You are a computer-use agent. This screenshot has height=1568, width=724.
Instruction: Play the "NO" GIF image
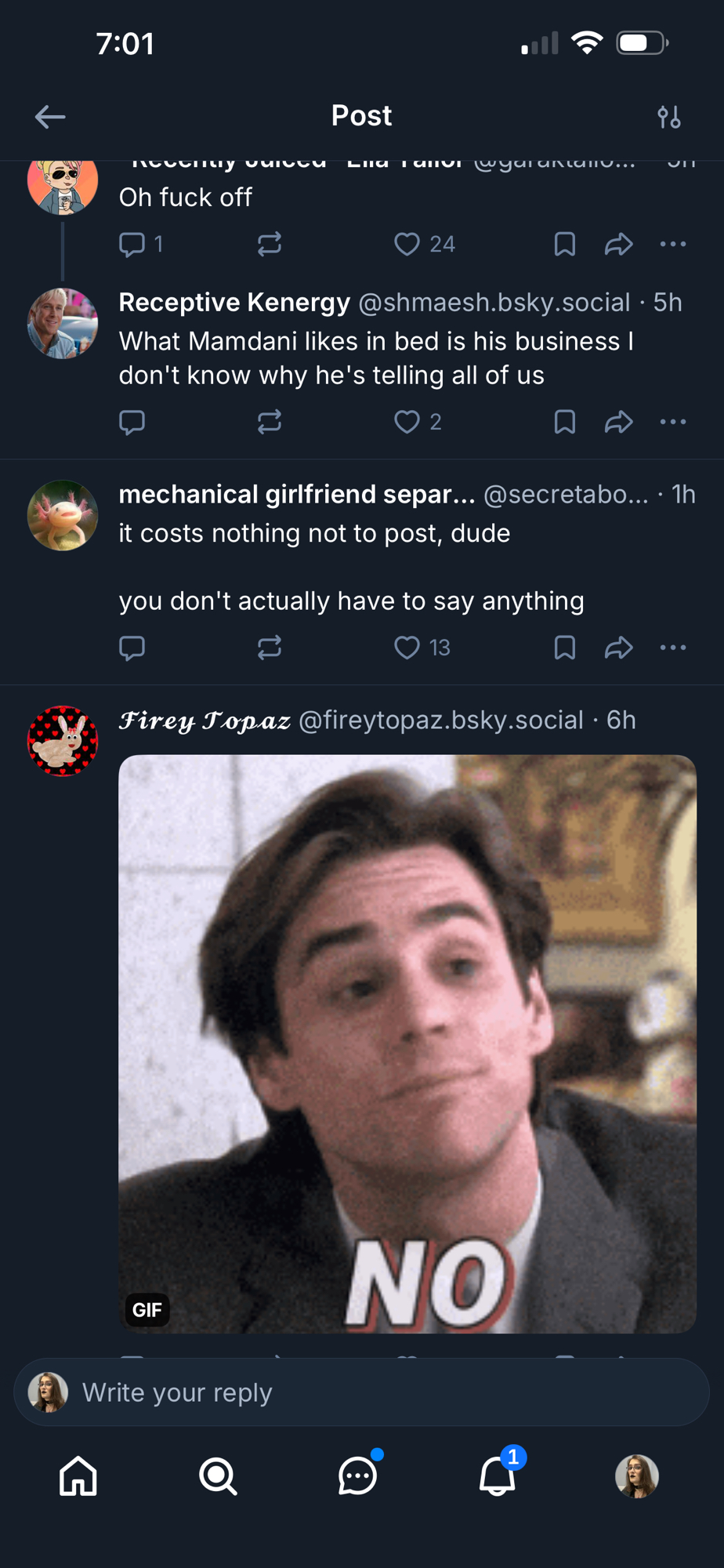click(x=407, y=1044)
